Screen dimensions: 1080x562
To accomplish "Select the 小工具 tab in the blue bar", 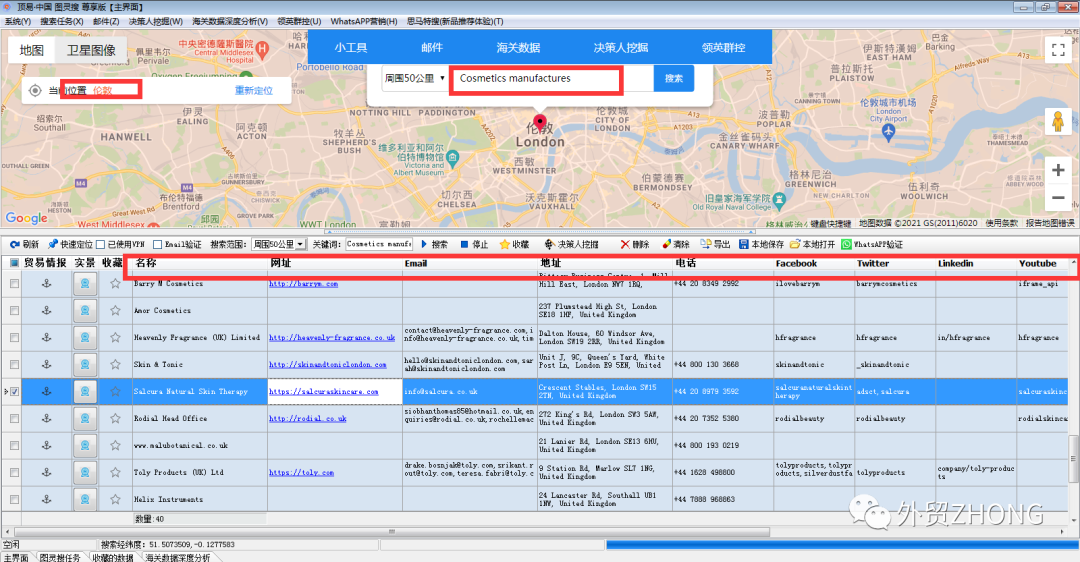I will [351, 48].
